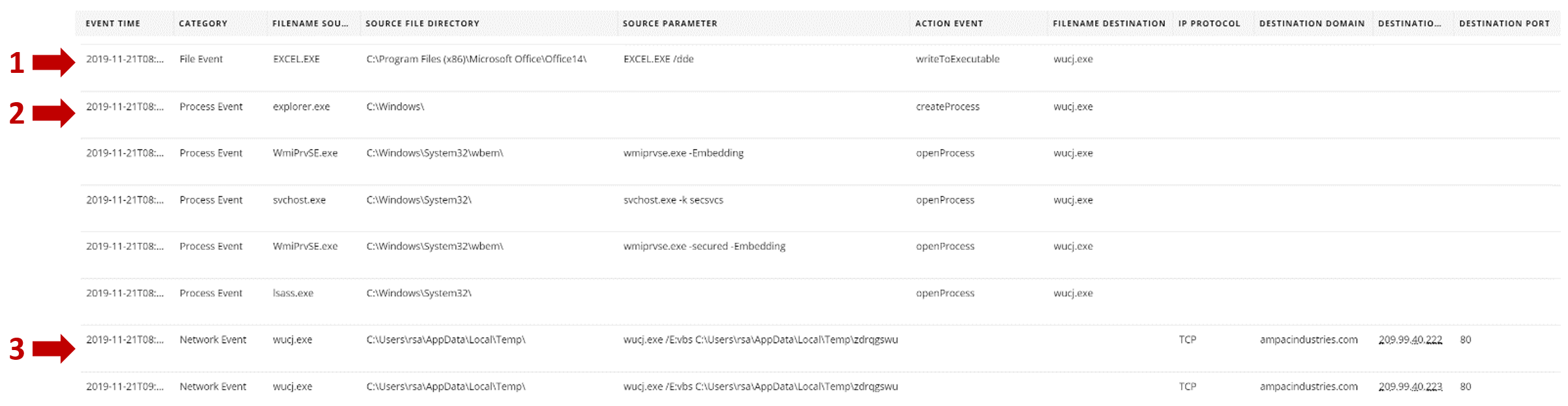The height and width of the screenshot is (406, 1568).
Task: Sort by the Destination Port column
Action: coord(1504,23)
